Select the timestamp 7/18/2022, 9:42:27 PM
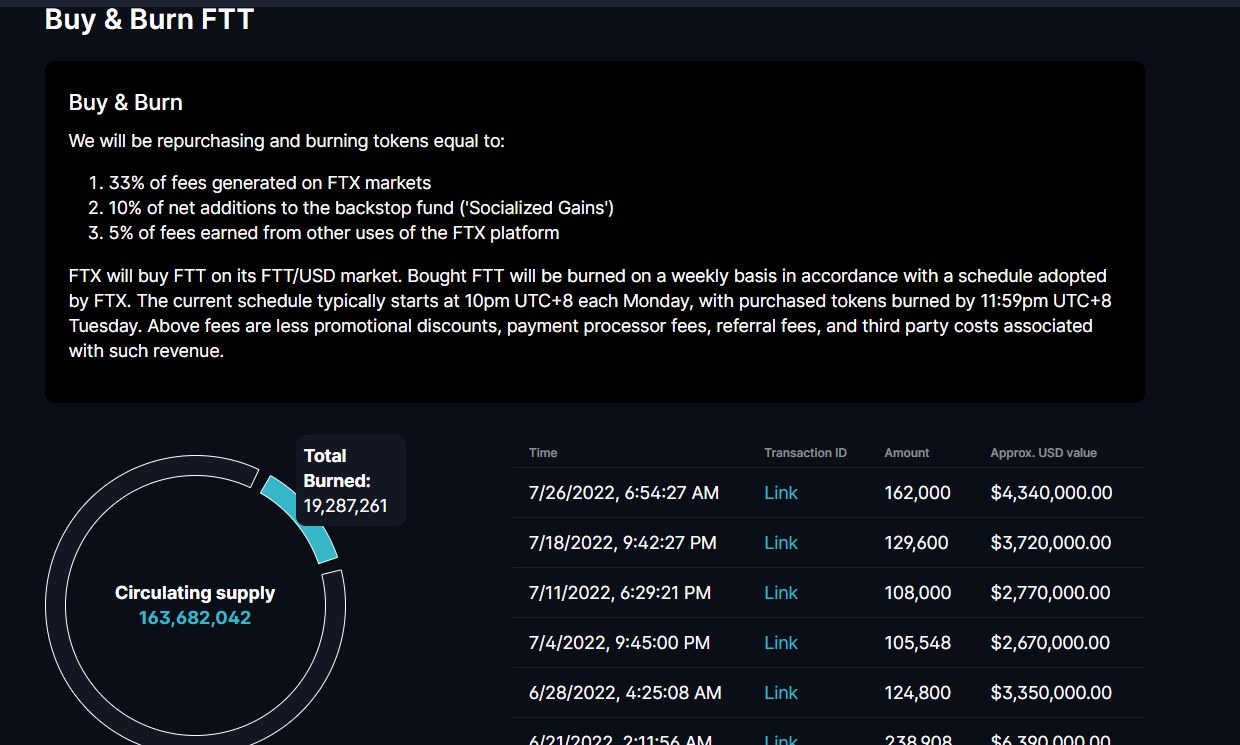Viewport: 1240px width, 745px height. click(x=623, y=543)
